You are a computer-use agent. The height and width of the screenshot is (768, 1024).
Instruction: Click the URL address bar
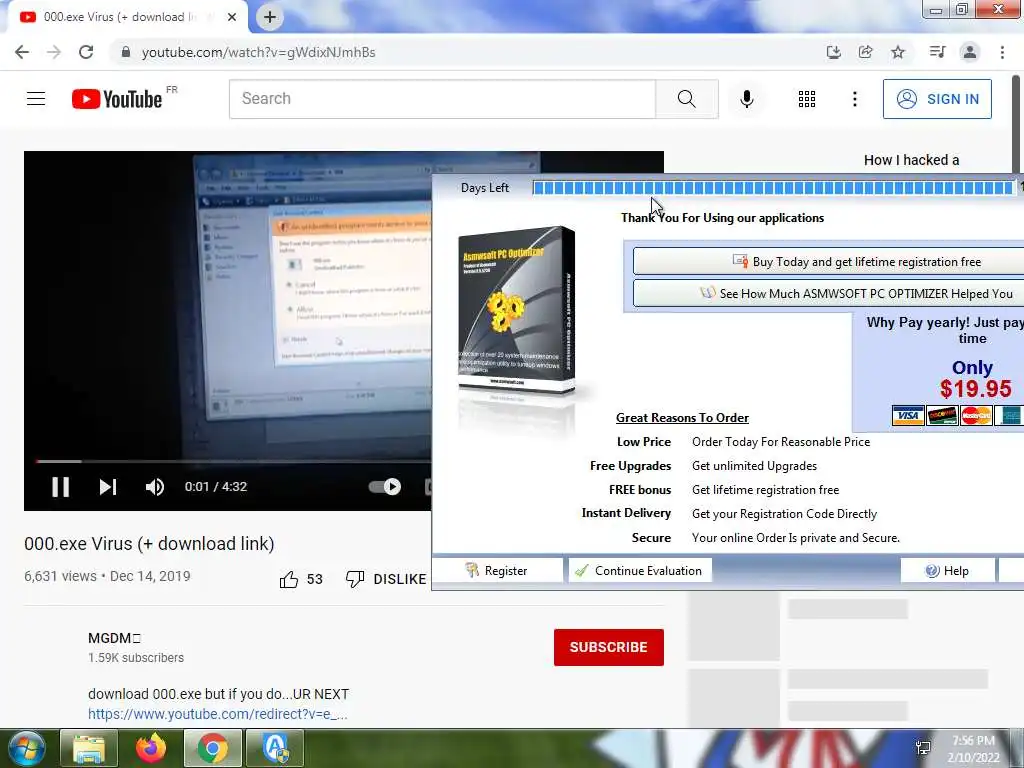click(x=457, y=52)
